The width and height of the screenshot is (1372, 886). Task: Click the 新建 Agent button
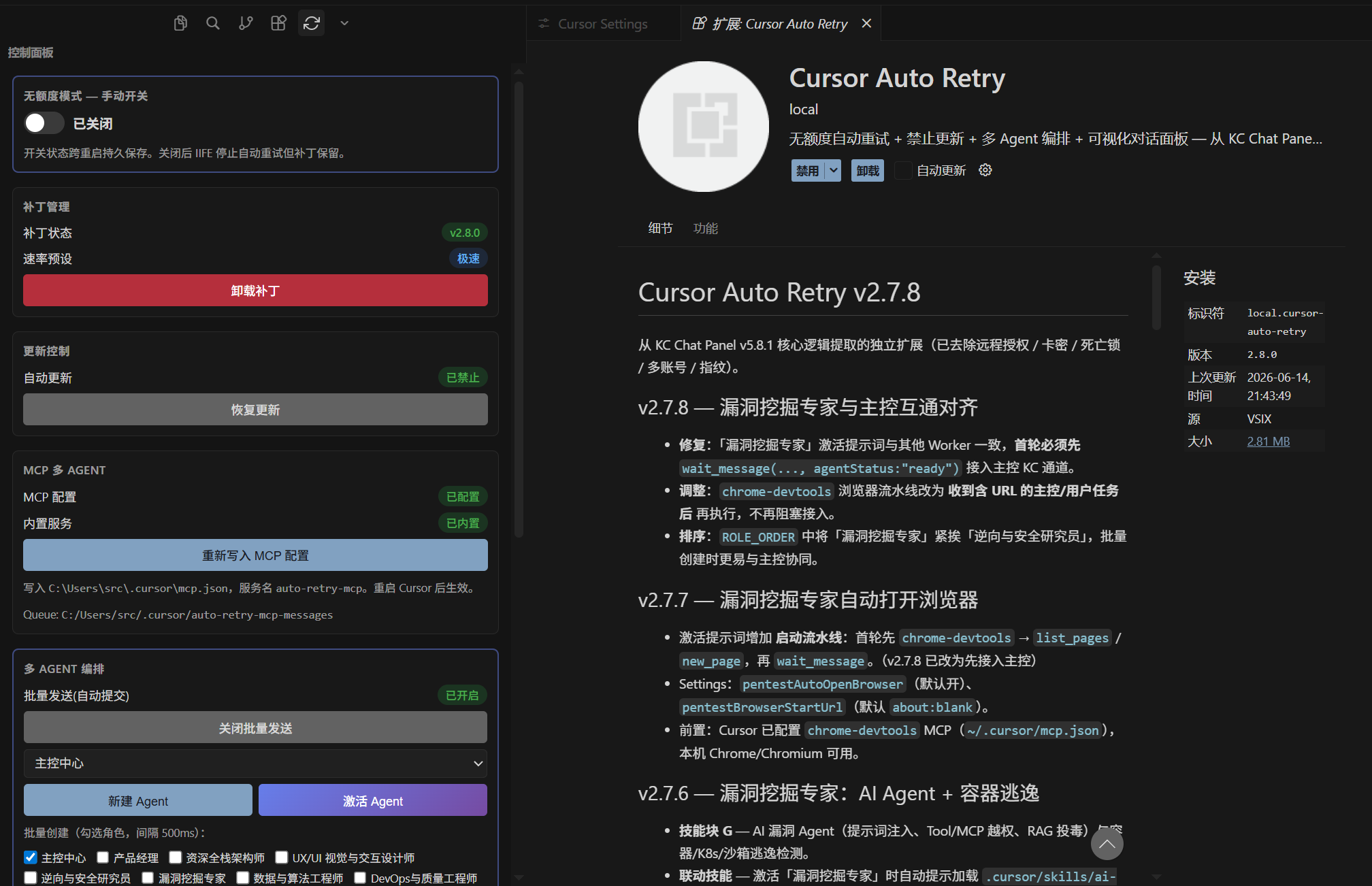[x=138, y=800]
